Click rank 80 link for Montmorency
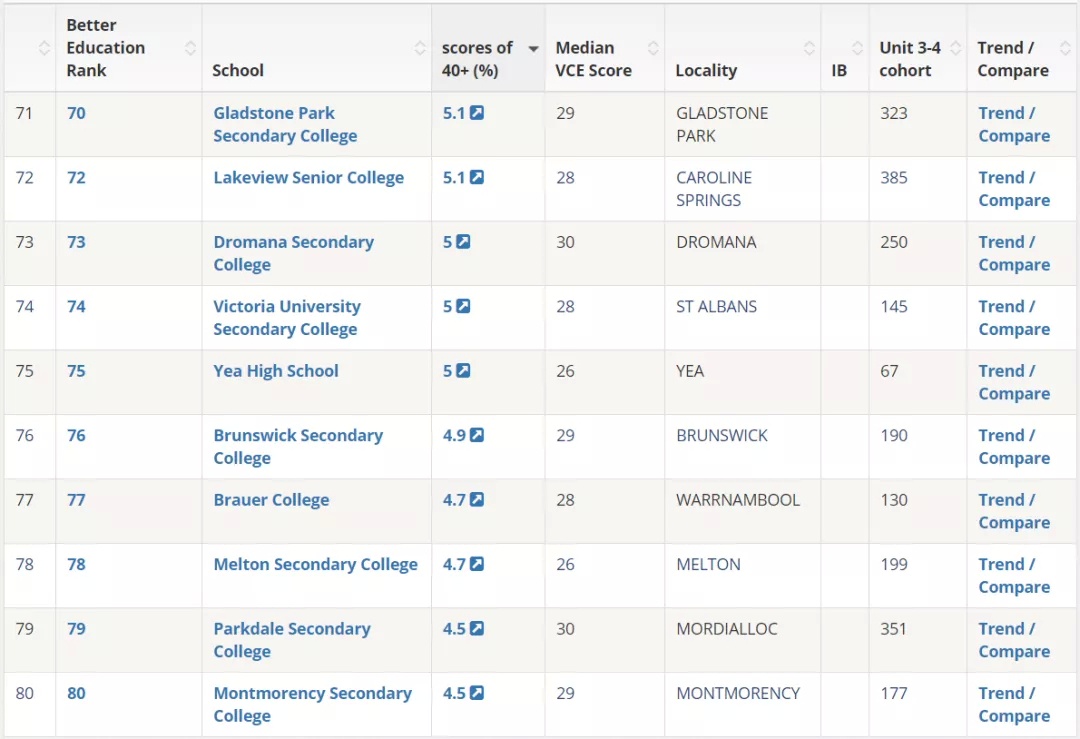1080x739 pixels. pyautogui.click(x=76, y=693)
